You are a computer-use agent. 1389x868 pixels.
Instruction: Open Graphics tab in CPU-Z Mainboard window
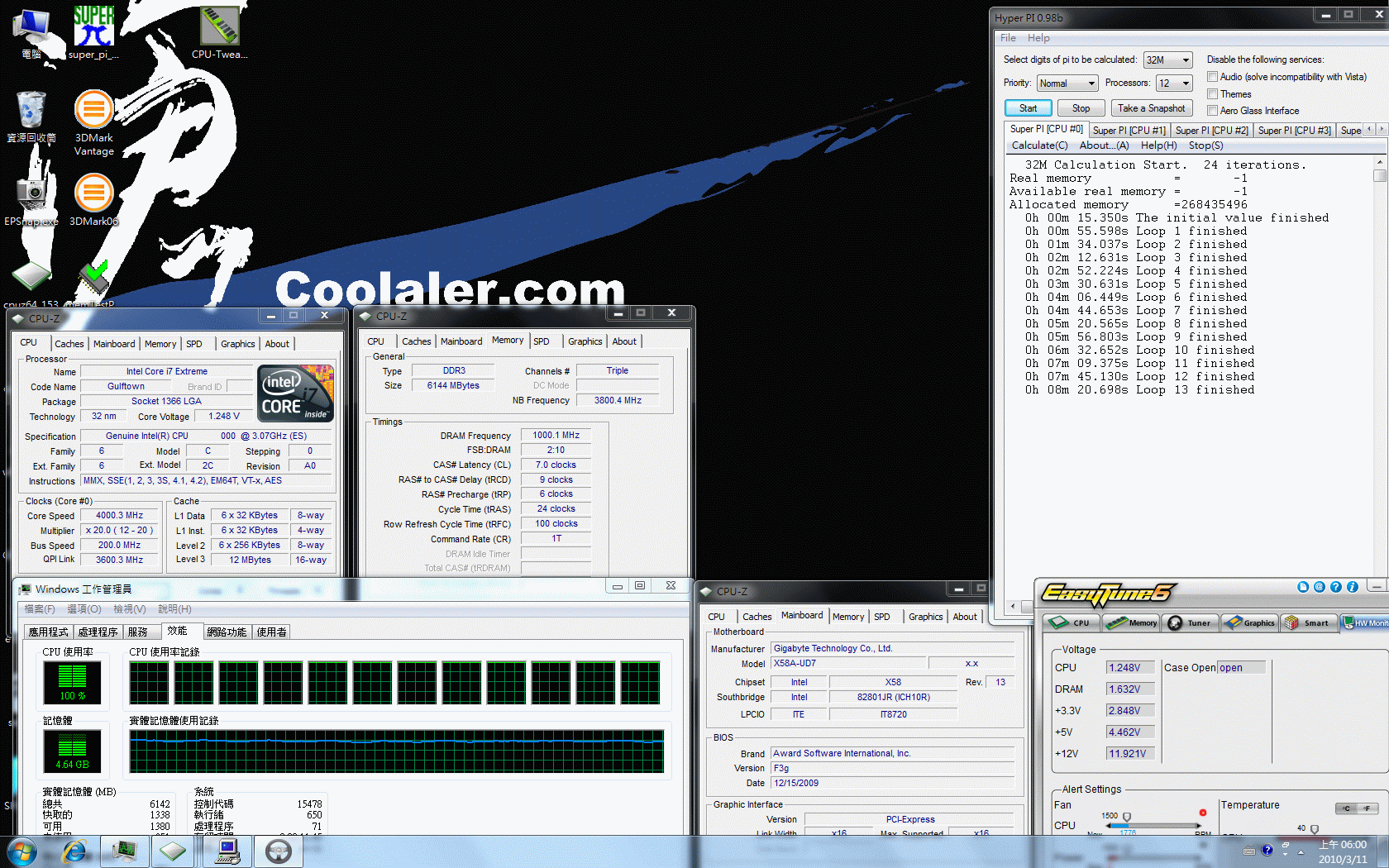[925, 617]
